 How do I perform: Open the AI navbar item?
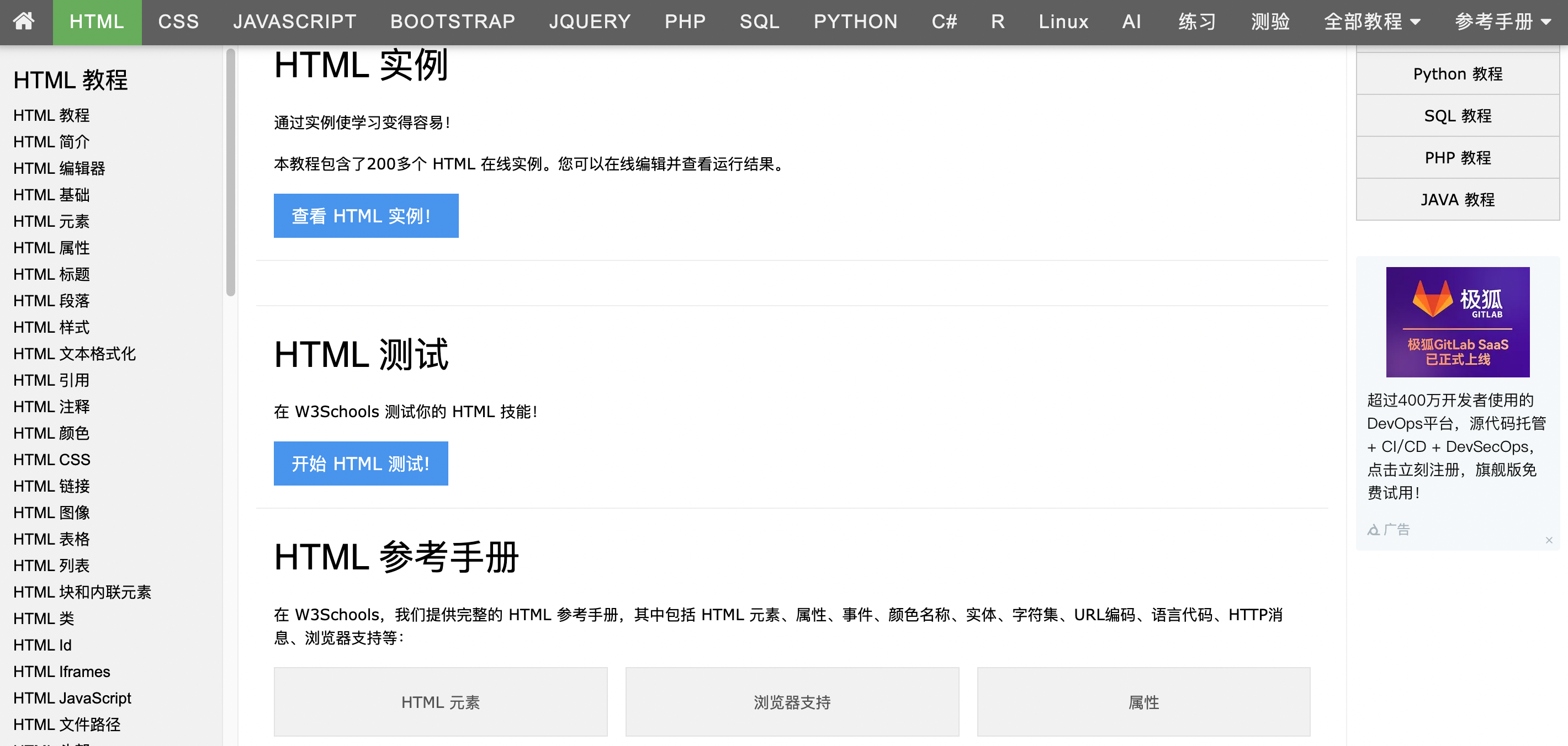point(1132,22)
